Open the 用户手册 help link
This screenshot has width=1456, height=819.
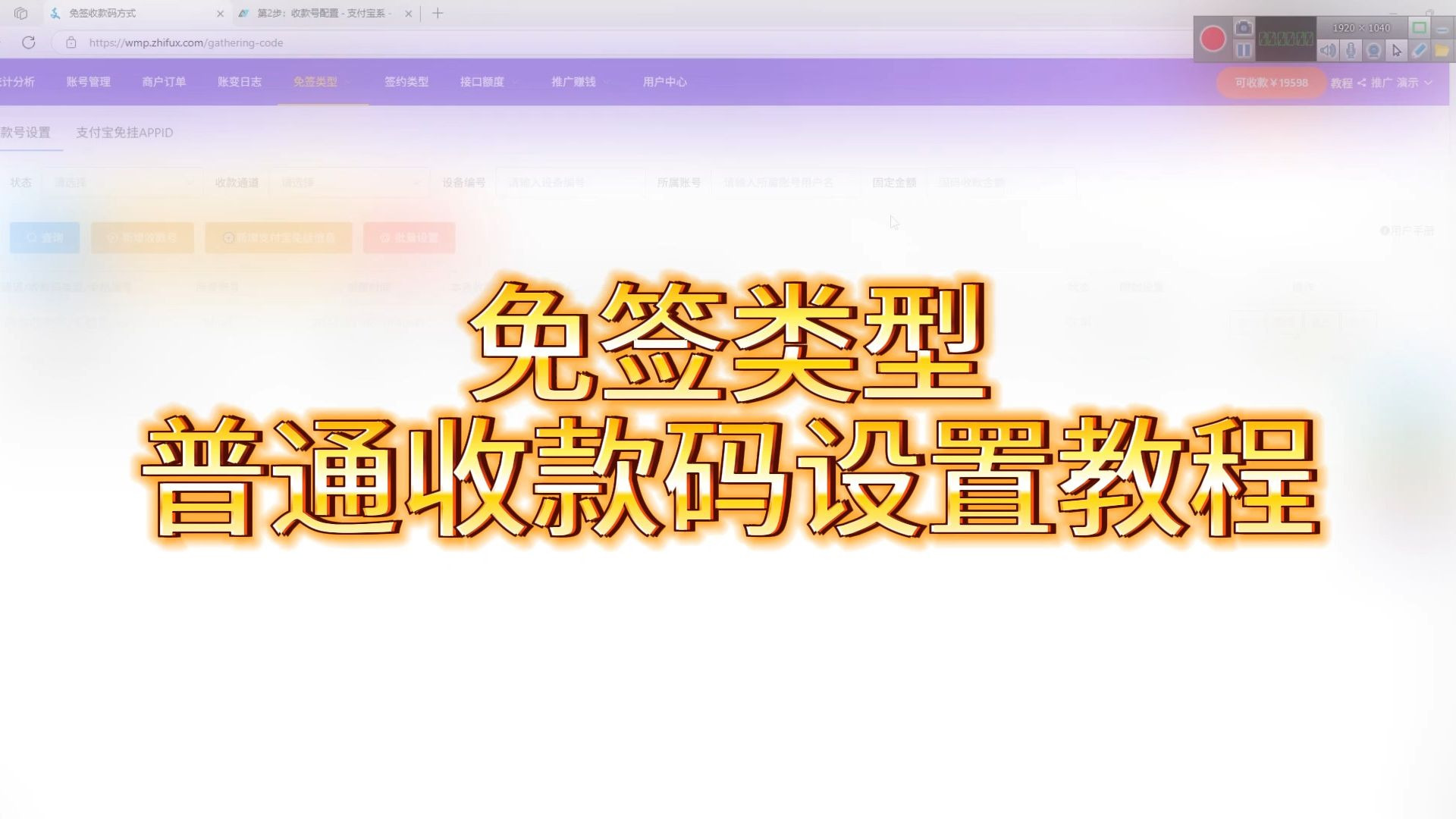[x=1407, y=231]
